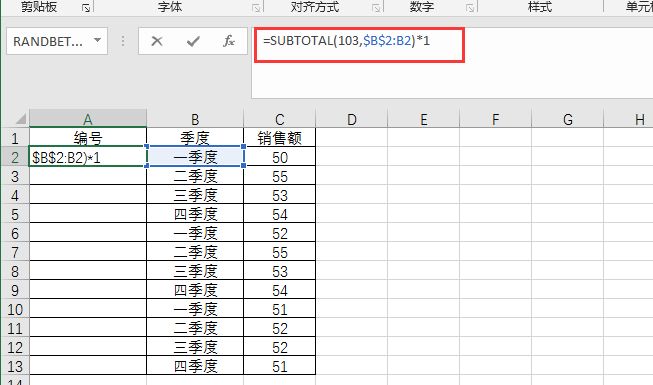653x385 pixels.
Task: Click cell C5 with value 54
Action: coord(280,214)
